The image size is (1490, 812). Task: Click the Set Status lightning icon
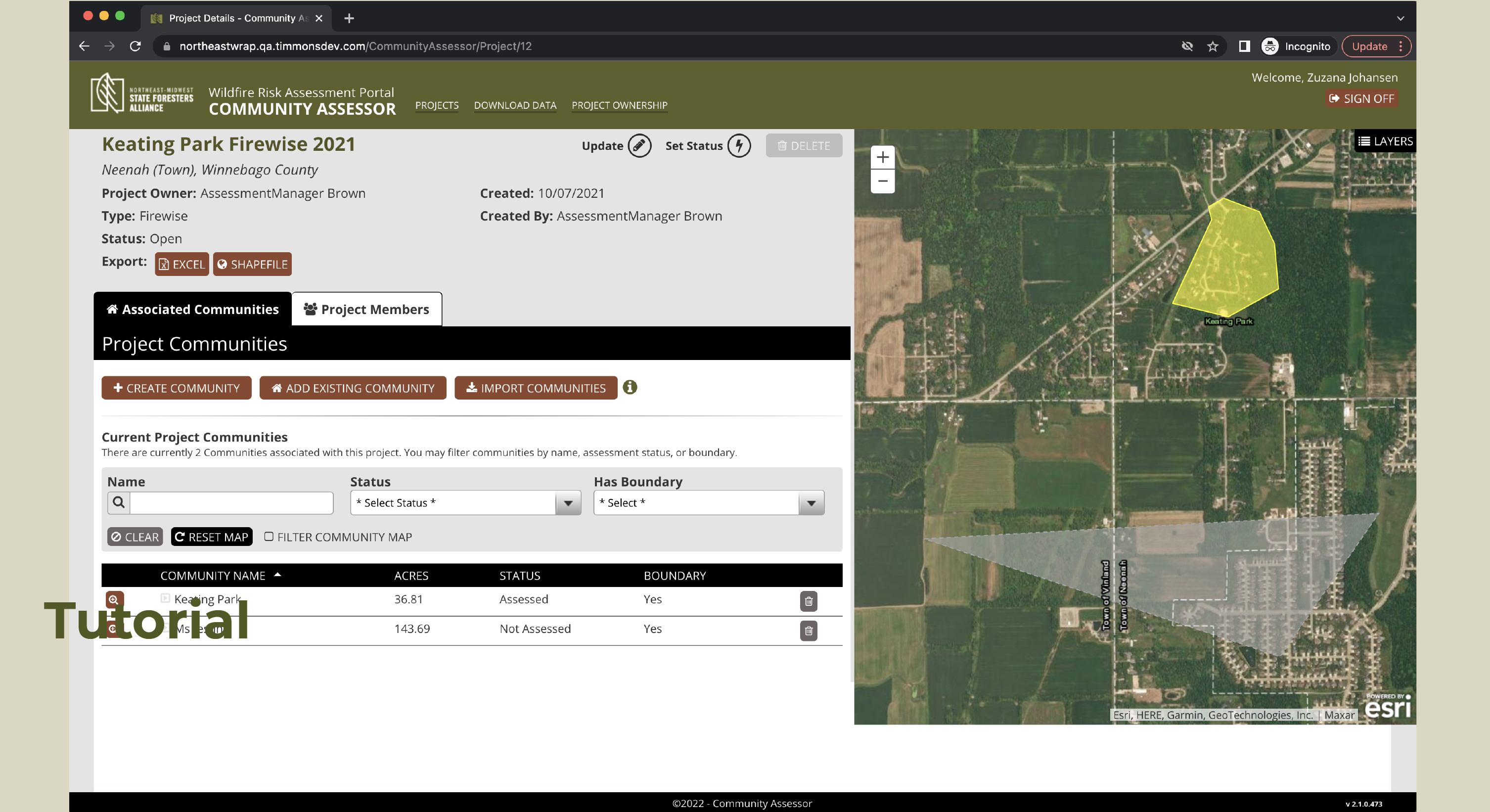pyautogui.click(x=739, y=146)
